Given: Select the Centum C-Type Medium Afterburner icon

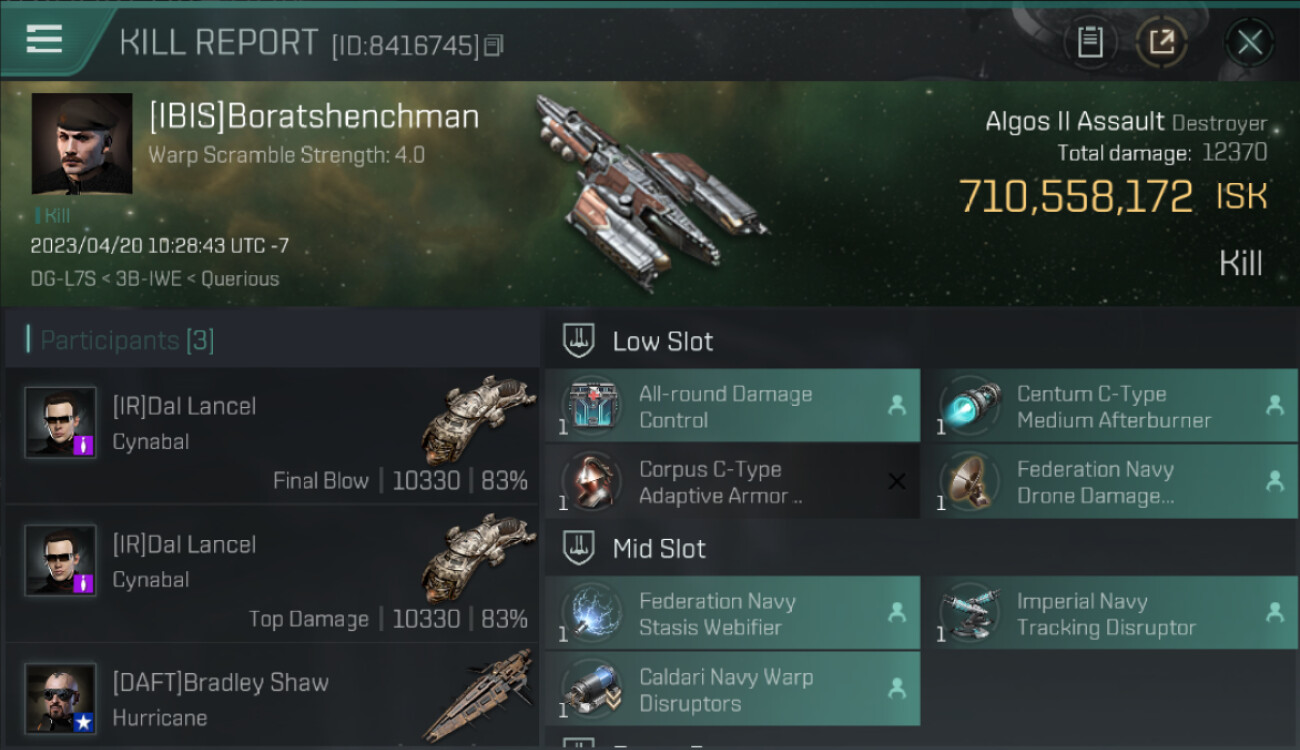Looking at the screenshot, I should point(971,407).
